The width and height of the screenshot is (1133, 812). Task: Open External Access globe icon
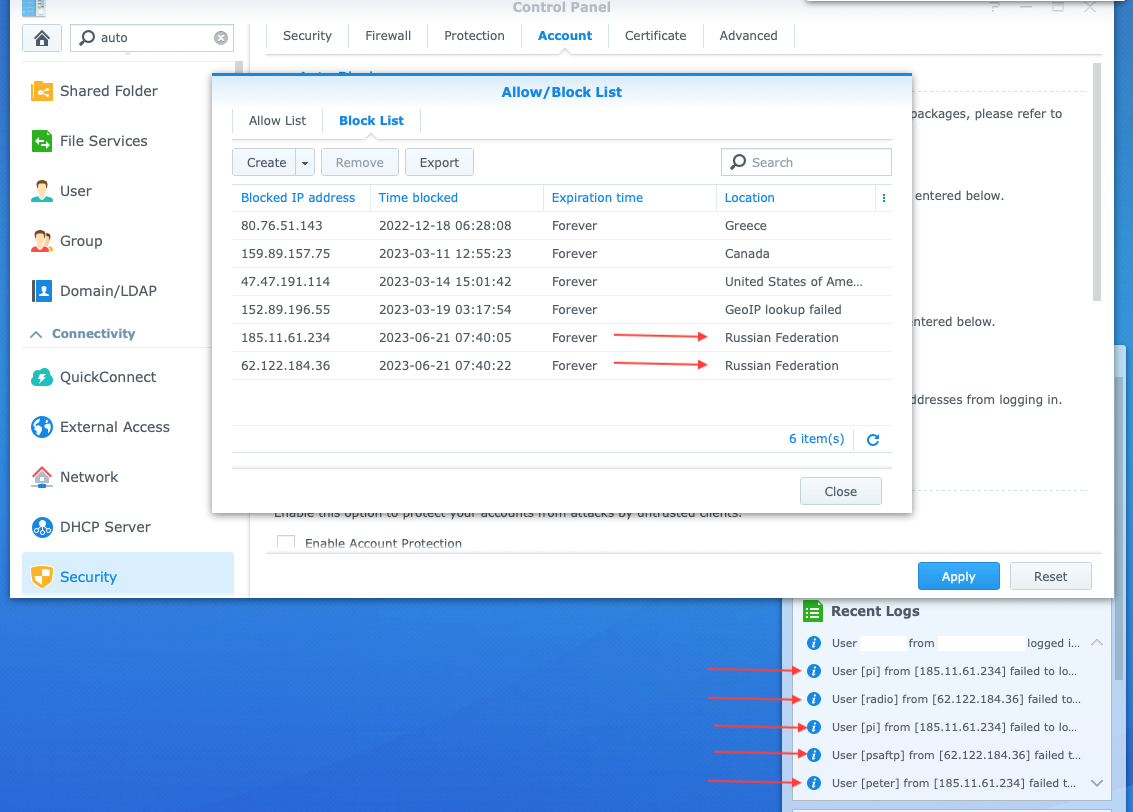click(42, 427)
